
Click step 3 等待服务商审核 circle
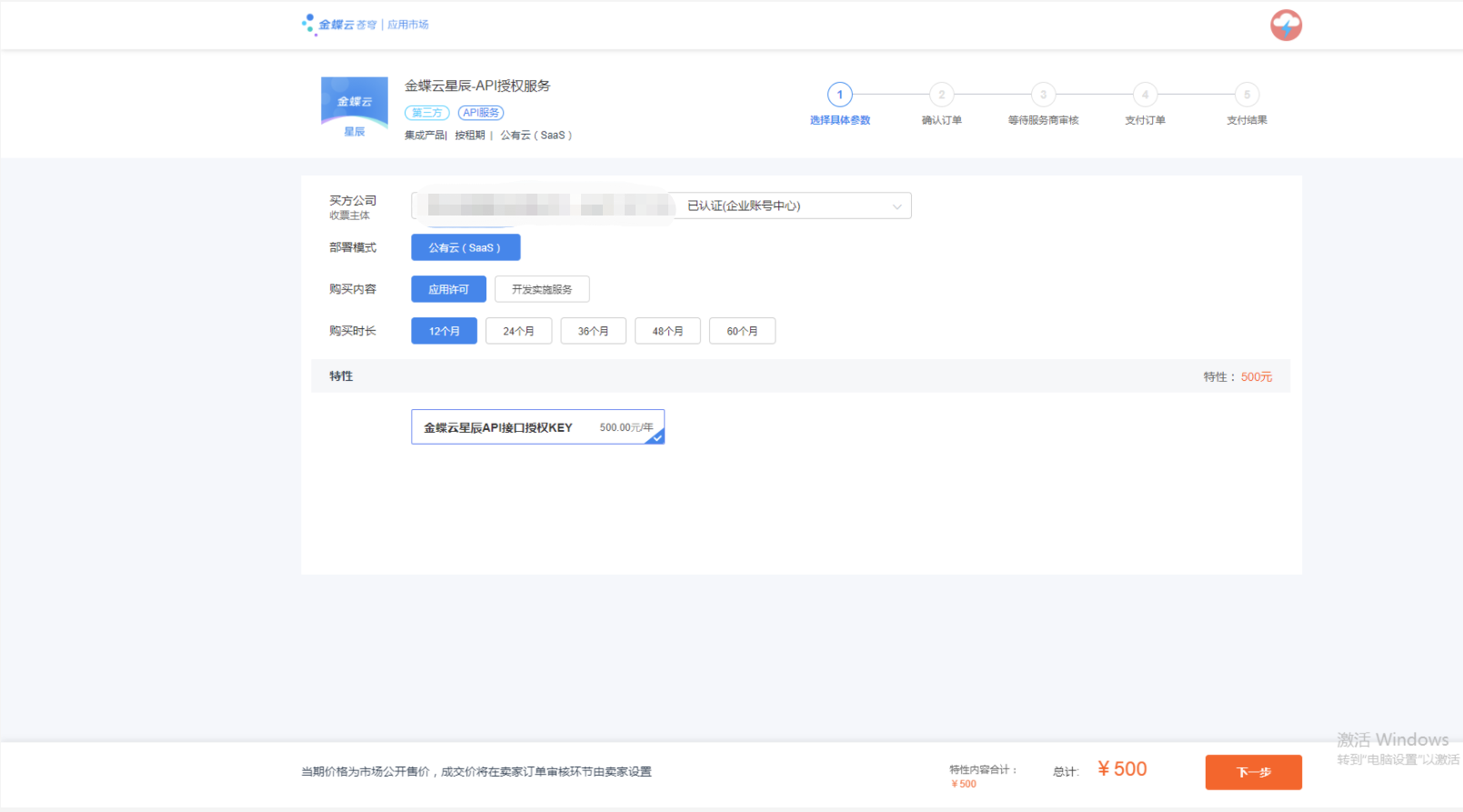(1044, 95)
